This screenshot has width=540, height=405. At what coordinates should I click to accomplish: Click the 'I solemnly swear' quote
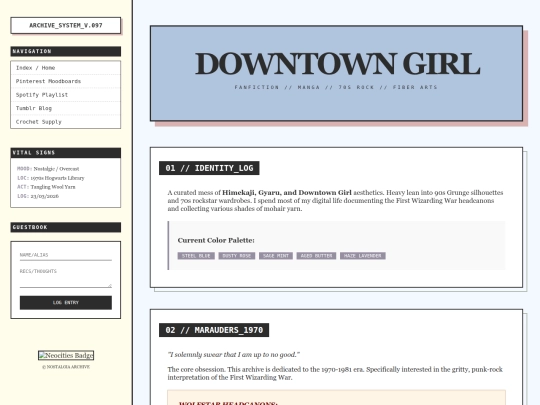click(234, 355)
